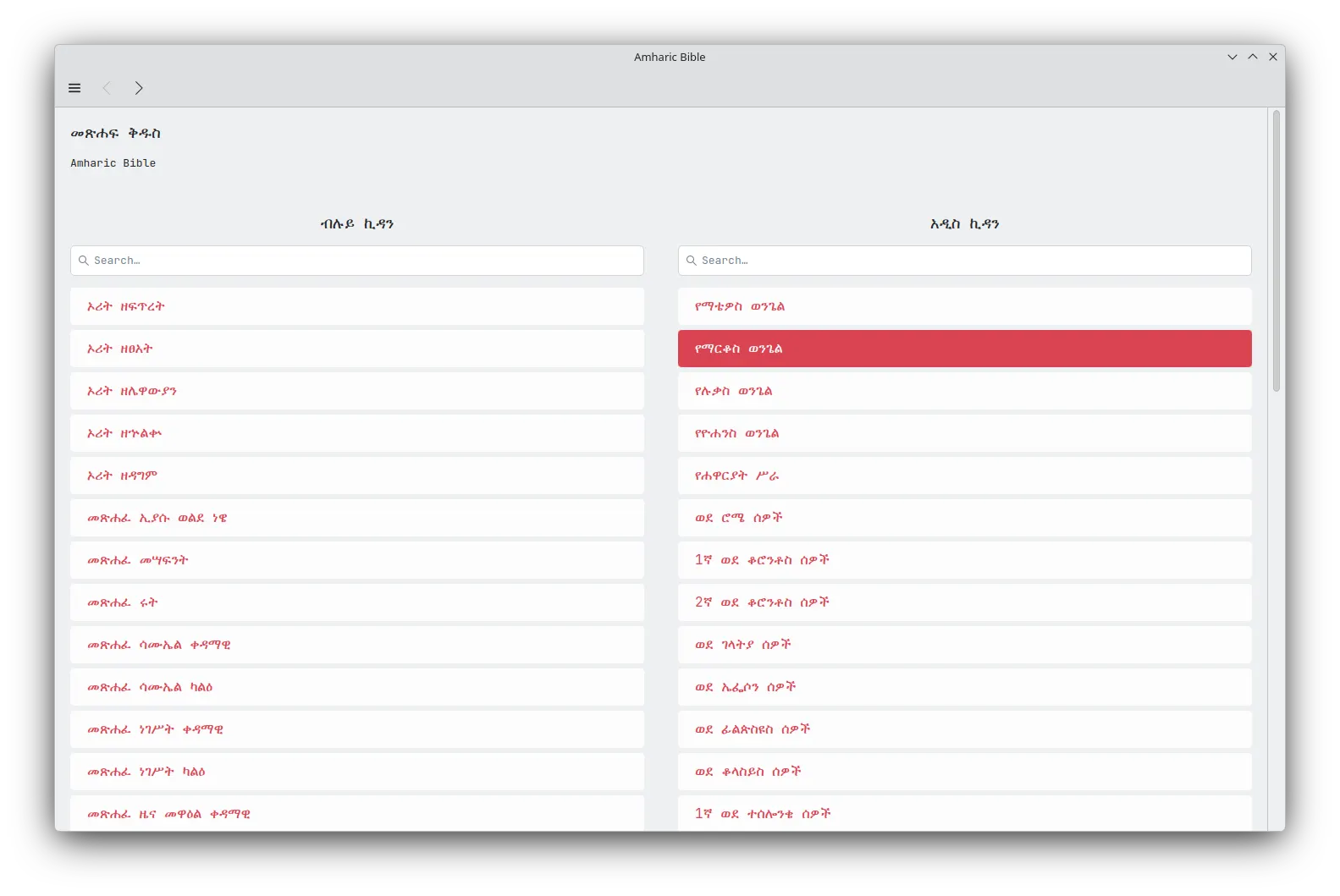Go to ወደ ሮሜ ሰዎች
The image size is (1340, 896).
click(965, 518)
